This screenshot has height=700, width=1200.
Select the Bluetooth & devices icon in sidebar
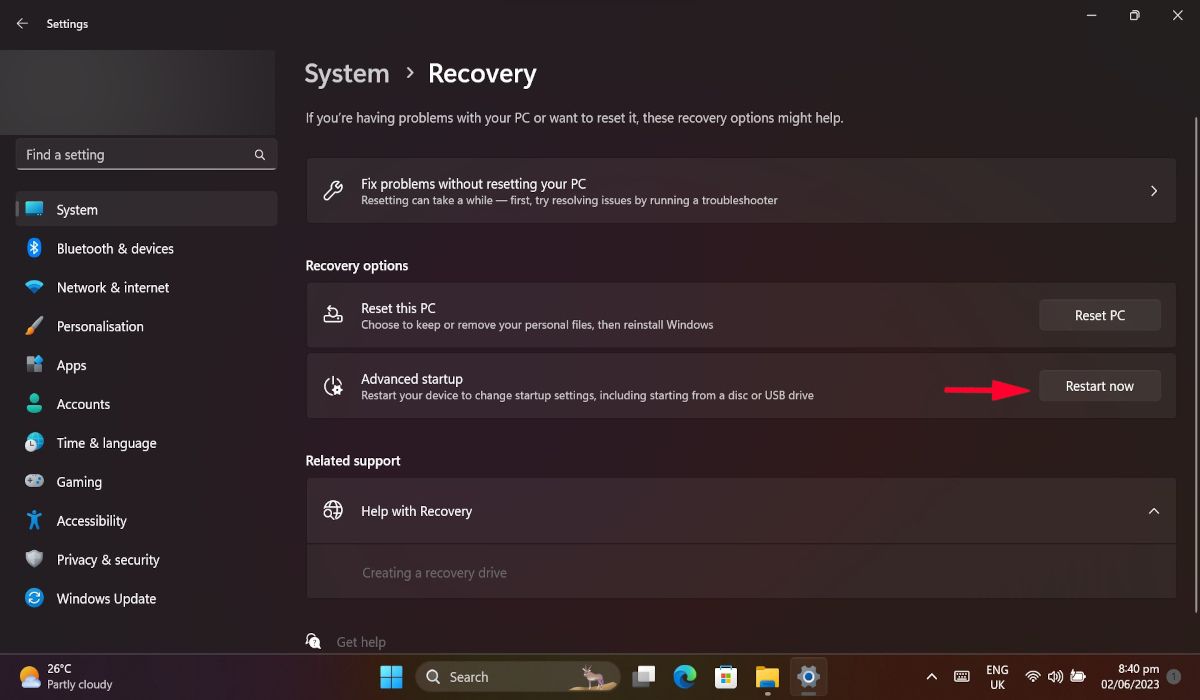(34, 248)
